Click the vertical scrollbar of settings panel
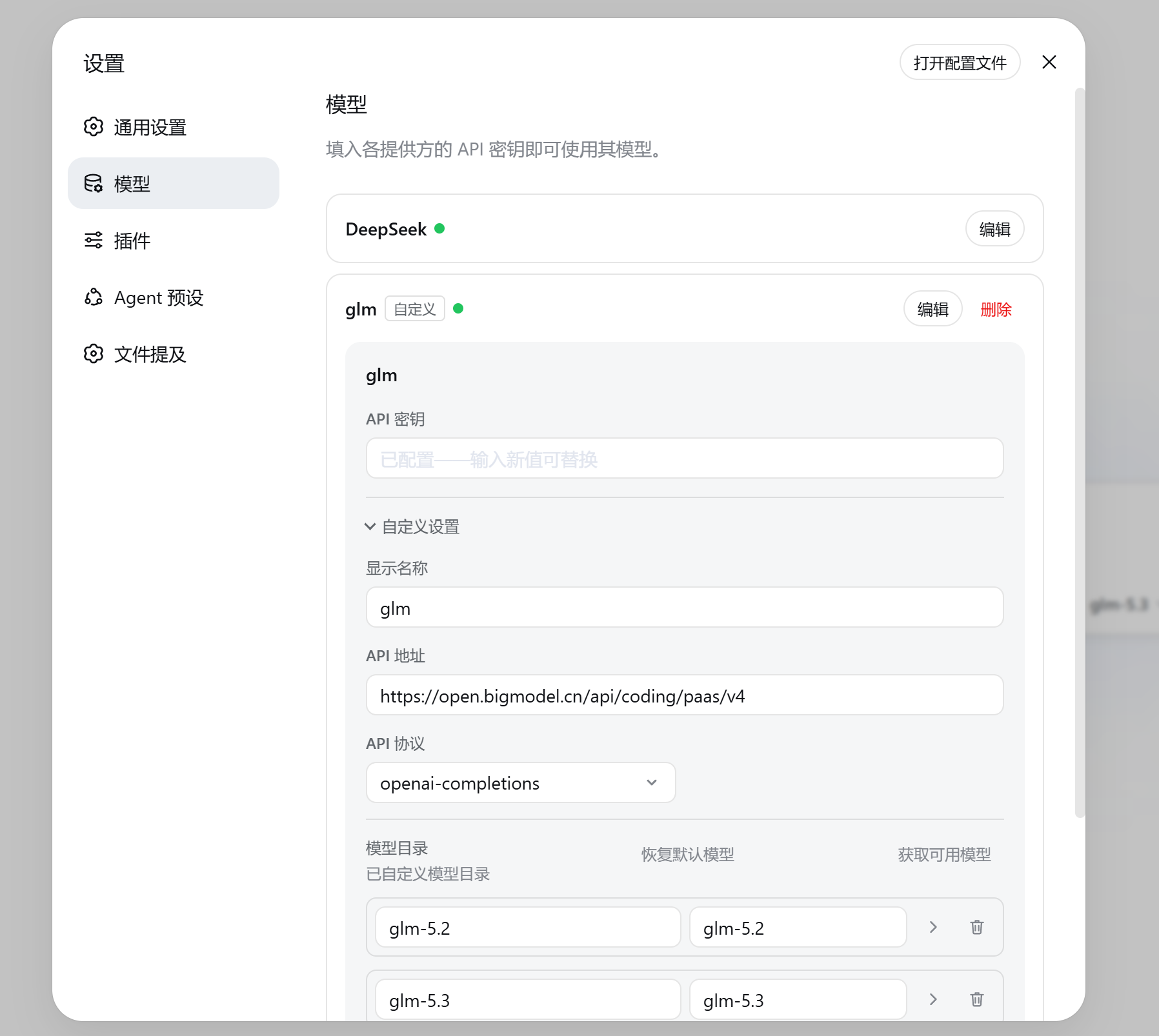 (x=1080, y=453)
